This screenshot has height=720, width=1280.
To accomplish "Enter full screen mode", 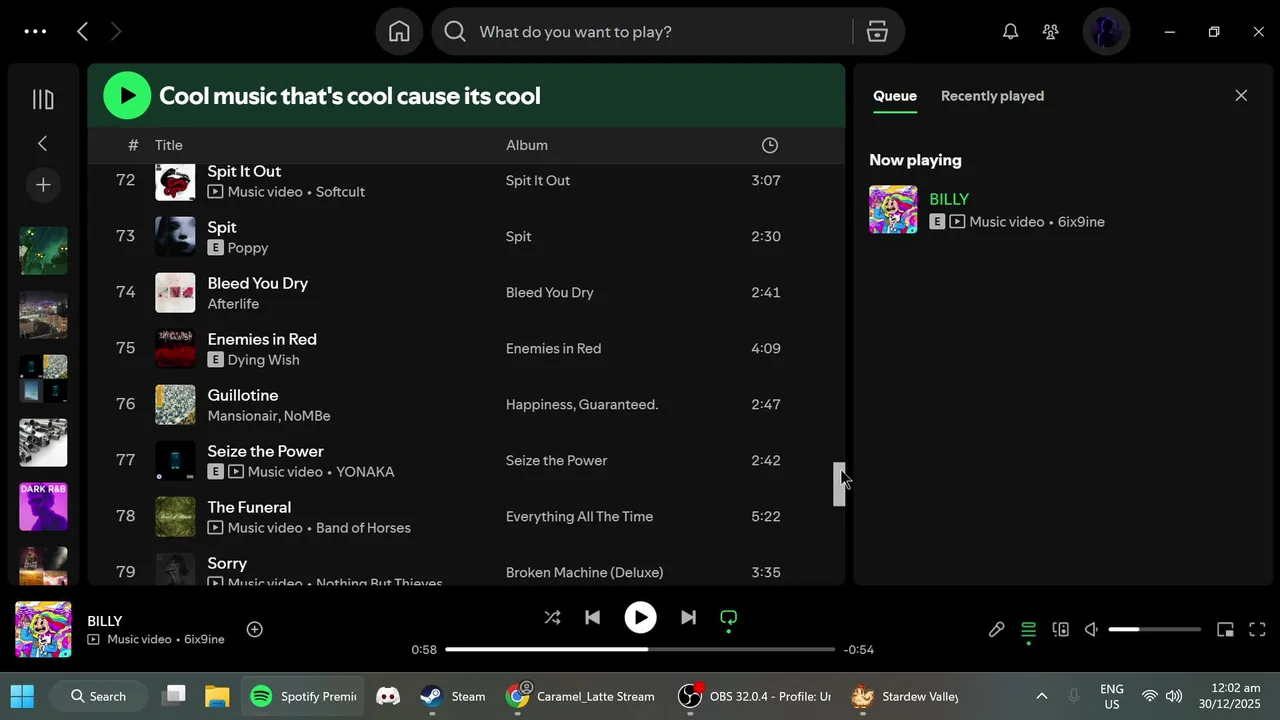I will tap(1257, 629).
